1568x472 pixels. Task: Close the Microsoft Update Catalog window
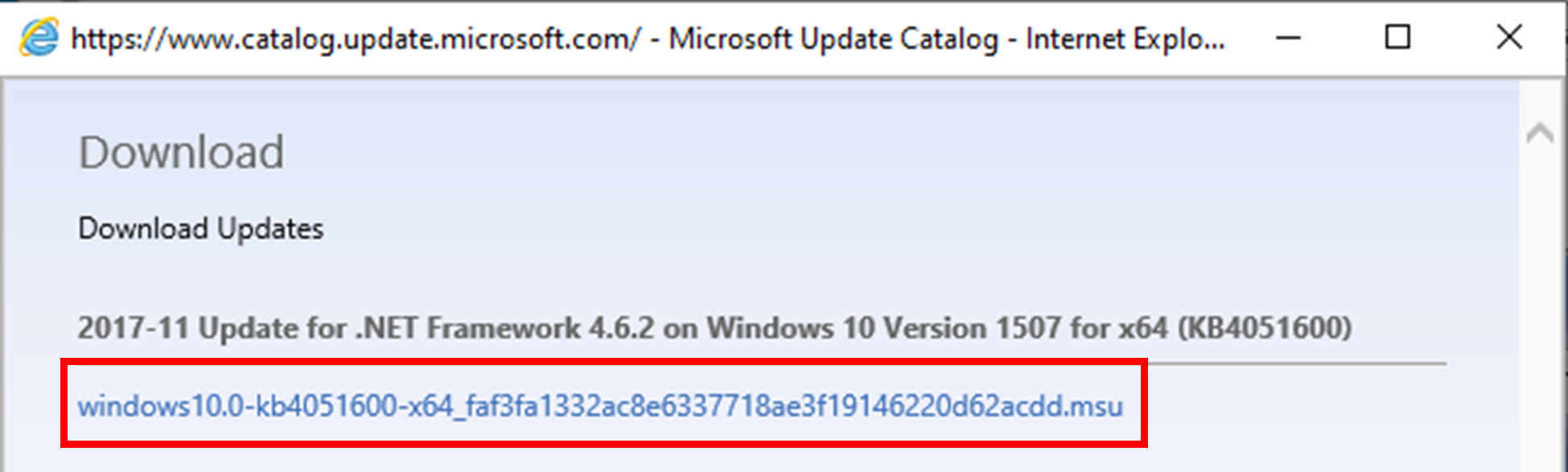pyautogui.click(x=1508, y=38)
